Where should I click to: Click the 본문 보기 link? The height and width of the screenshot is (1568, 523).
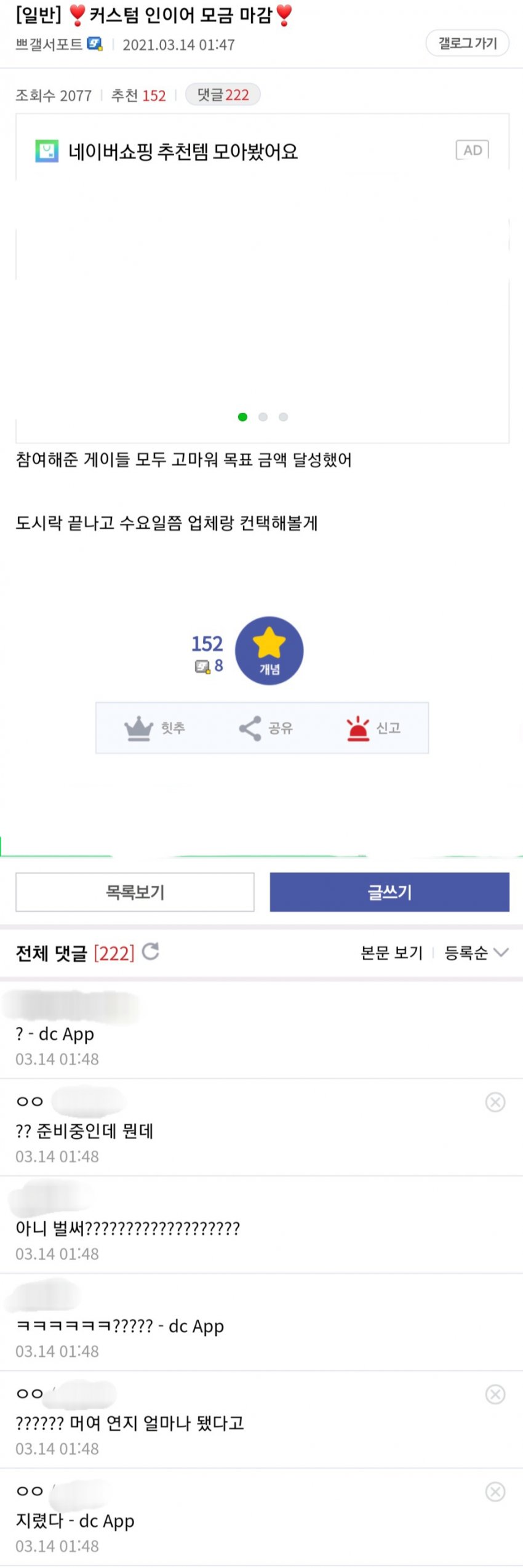pos(391,953)
